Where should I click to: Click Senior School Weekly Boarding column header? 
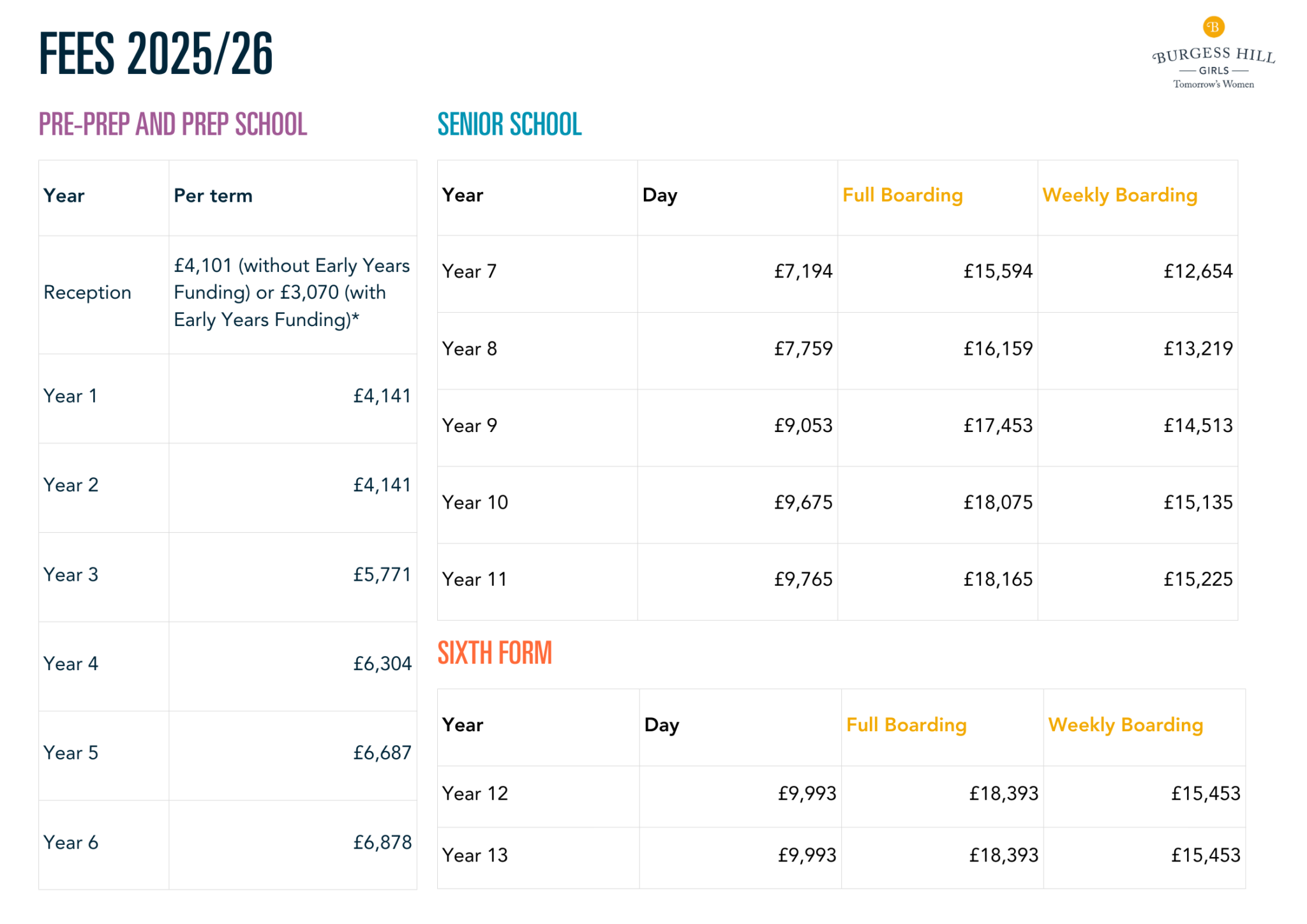pos(1119,195)
